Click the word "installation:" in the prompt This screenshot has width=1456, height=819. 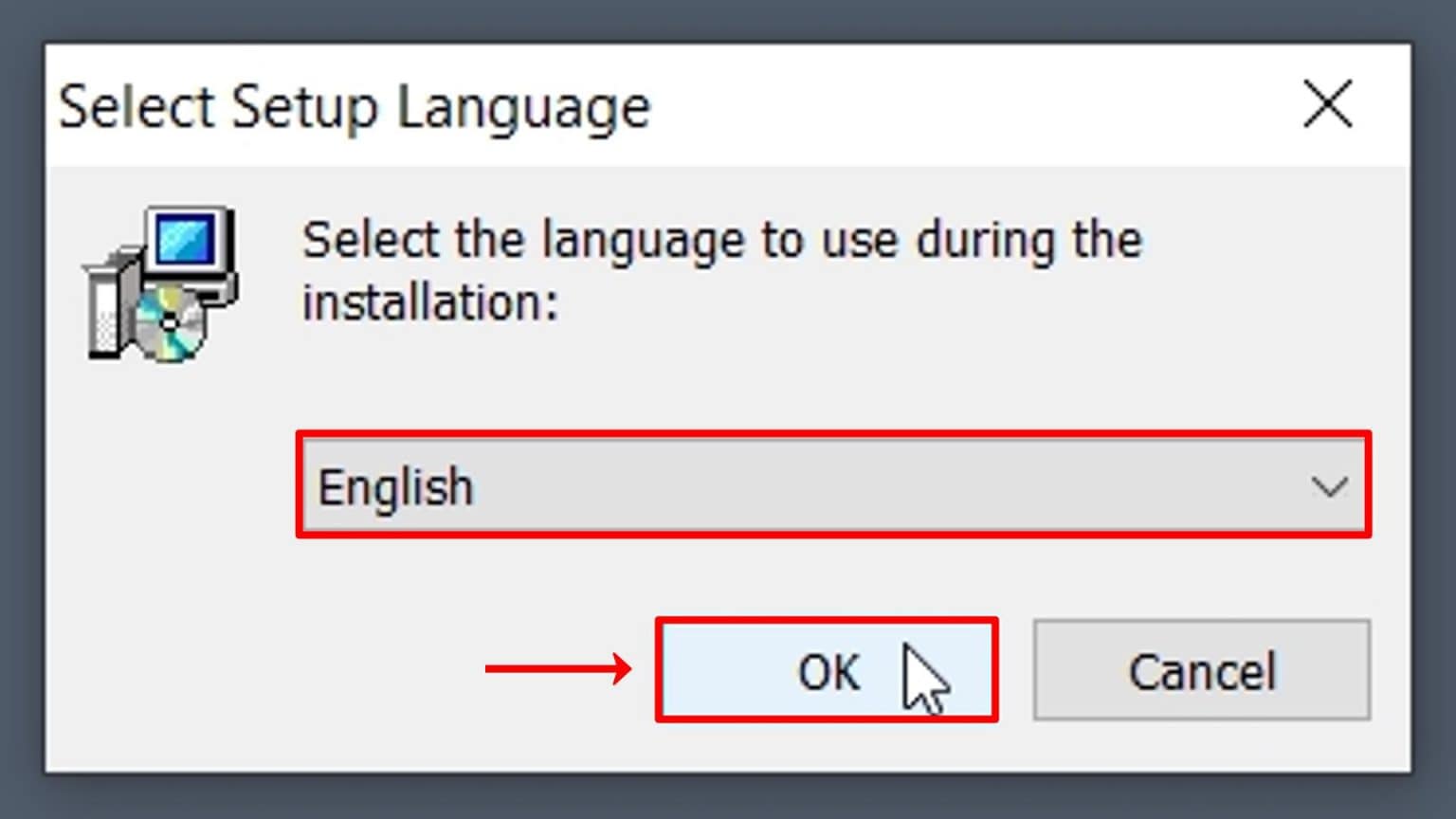[430, 303]
